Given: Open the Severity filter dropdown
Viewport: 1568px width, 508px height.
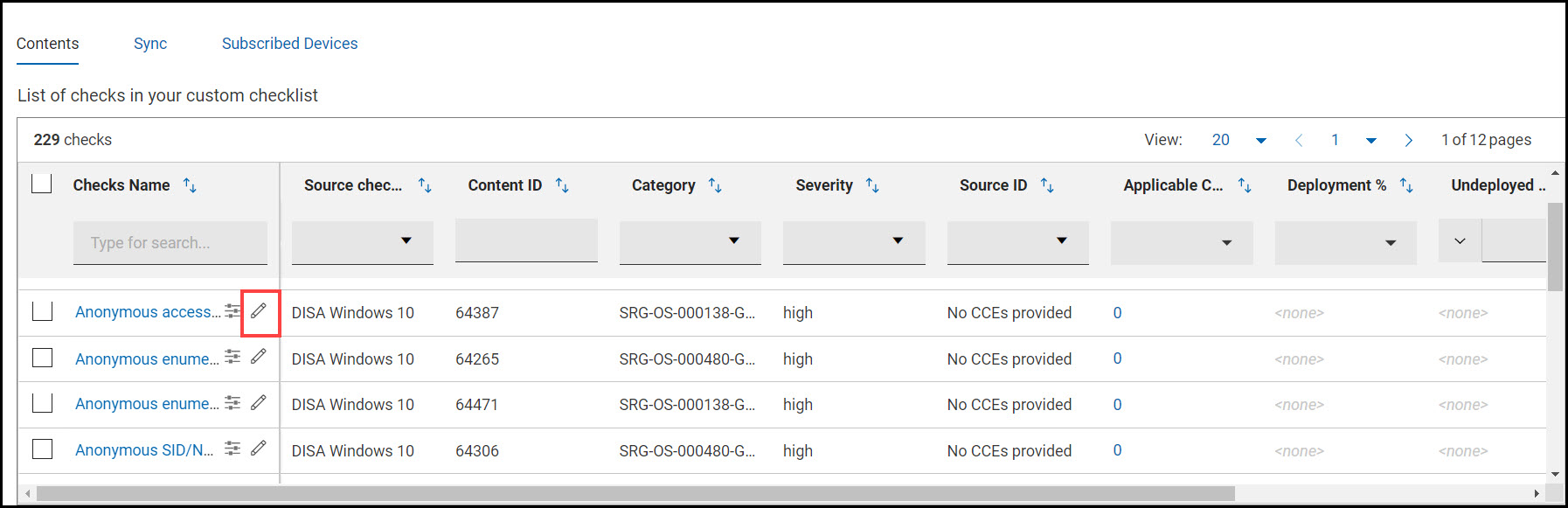Looking at the screenshot, I should 854,241.
